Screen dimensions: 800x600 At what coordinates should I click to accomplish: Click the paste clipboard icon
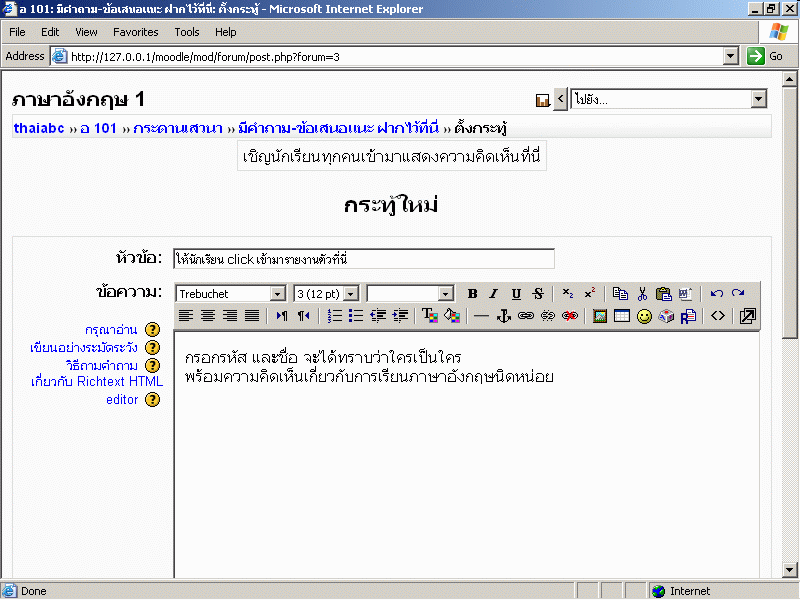click(x=664, y=294)
